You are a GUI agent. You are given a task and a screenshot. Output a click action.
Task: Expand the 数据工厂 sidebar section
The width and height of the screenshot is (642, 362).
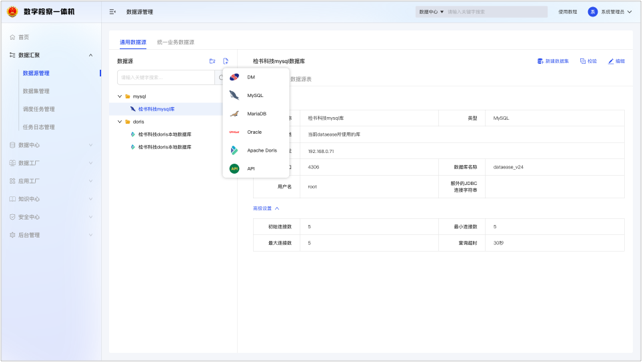pyautogui.click(x=90, y=163)
